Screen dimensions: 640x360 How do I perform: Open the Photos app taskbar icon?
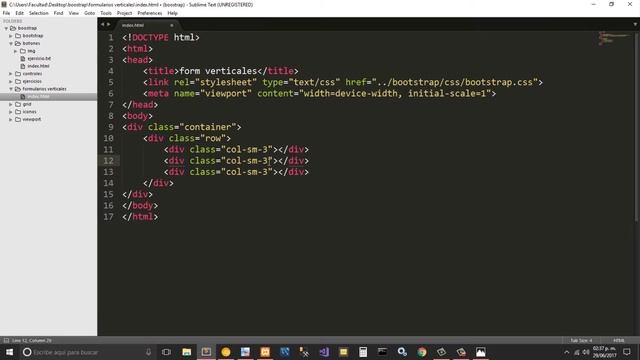coord(481,352)
